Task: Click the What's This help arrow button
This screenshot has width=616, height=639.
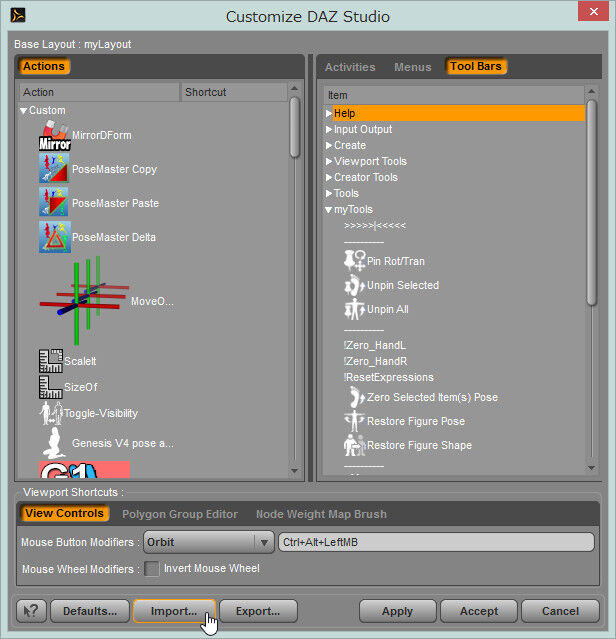Action: (x=31, y=611)
